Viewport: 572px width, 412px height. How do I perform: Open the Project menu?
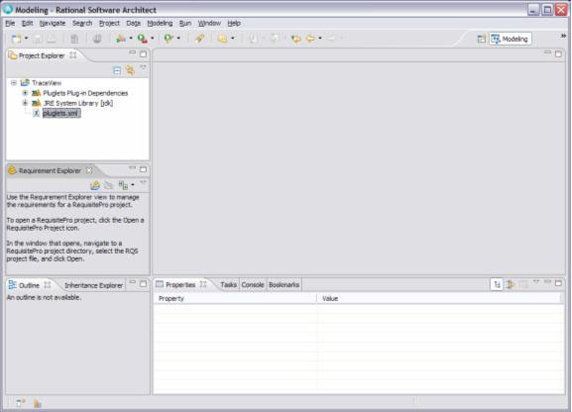click(109, 23)
